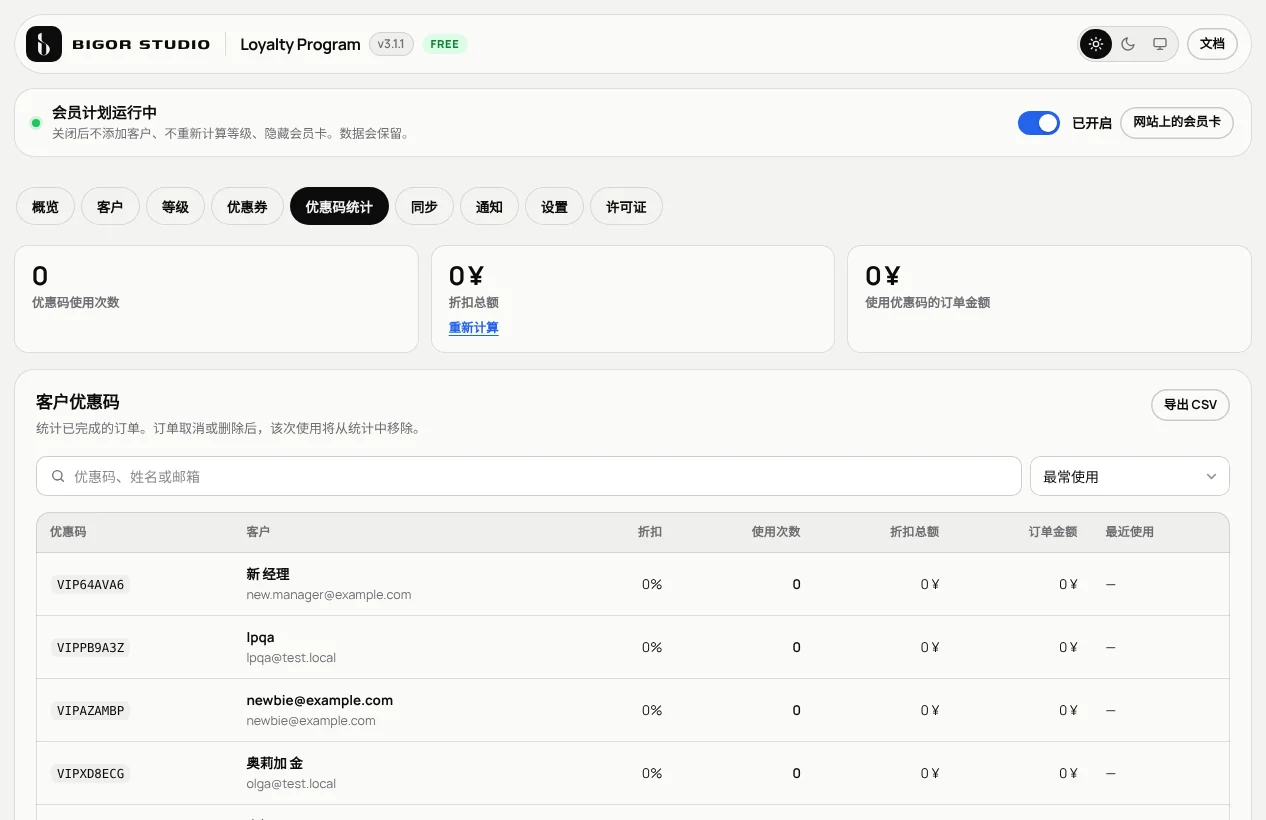Click the v3.1.1 version badge
The height and width of the screenshot is (820, 1266).
pyautogui.click(x=391, y=44)
